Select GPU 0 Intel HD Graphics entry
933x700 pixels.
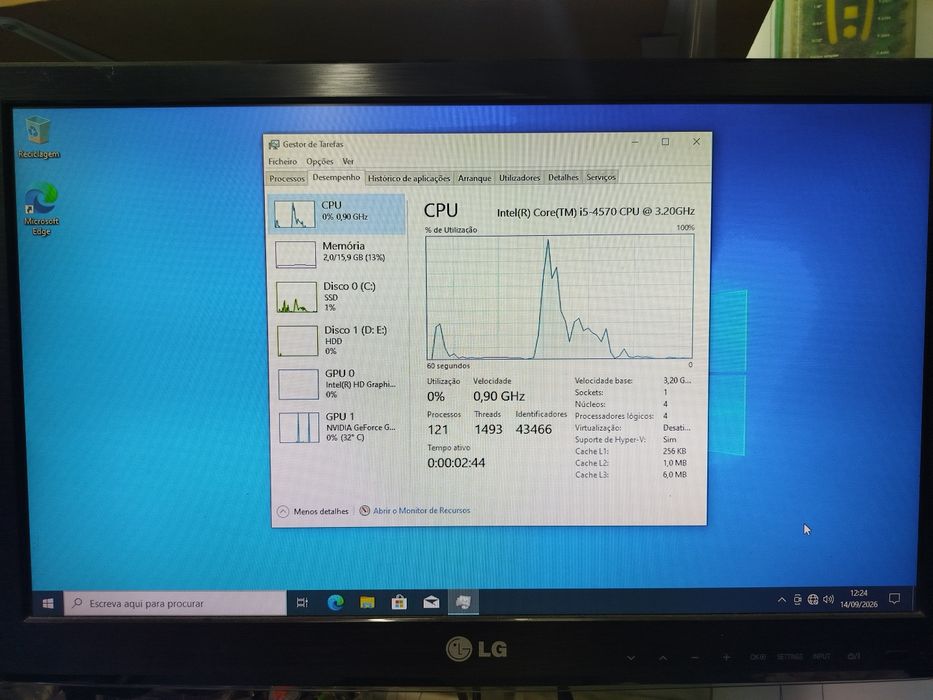(339, 383)
